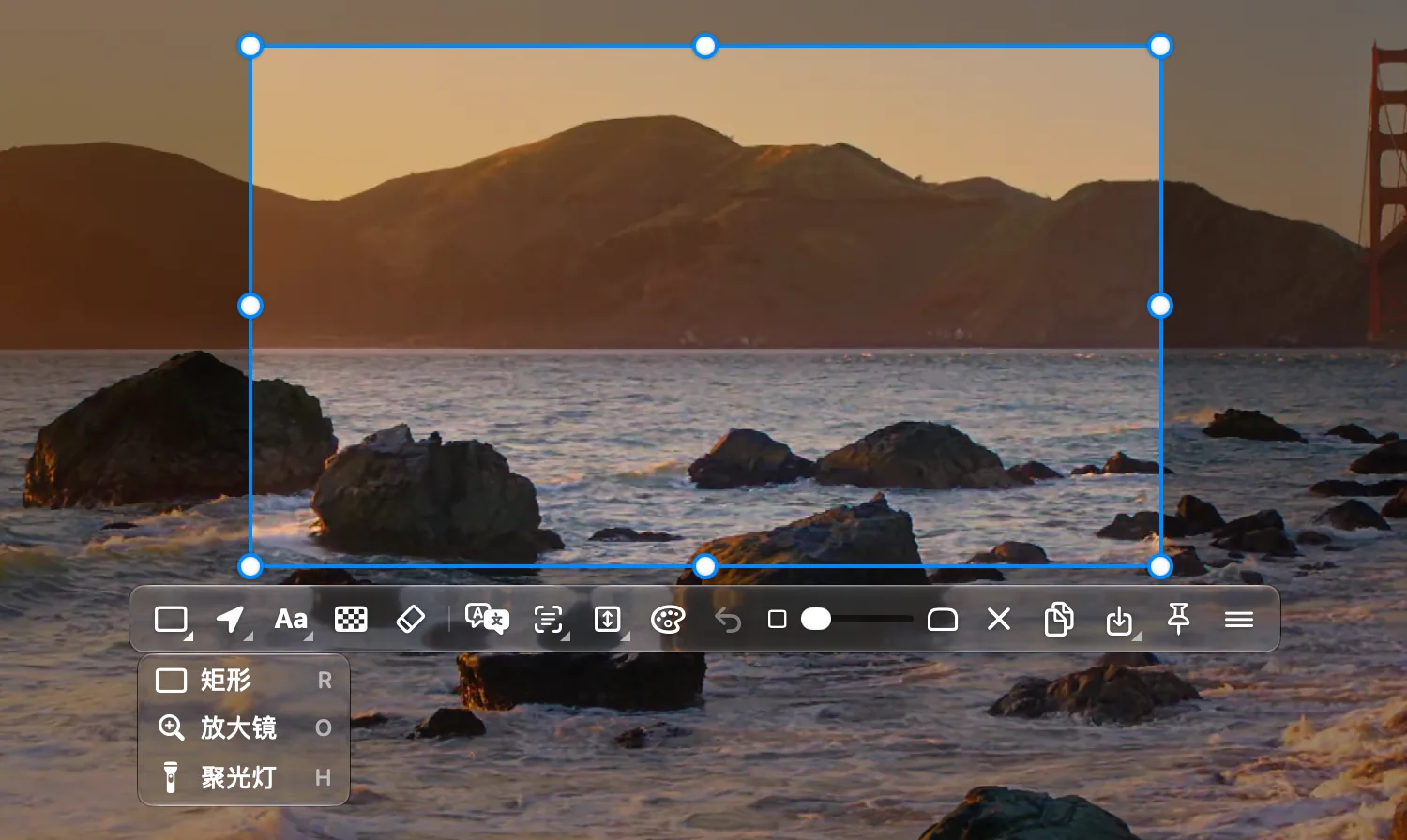1407x840 pixels.
Task: Run OCR text recognition tool
Action: coord(549,620)
